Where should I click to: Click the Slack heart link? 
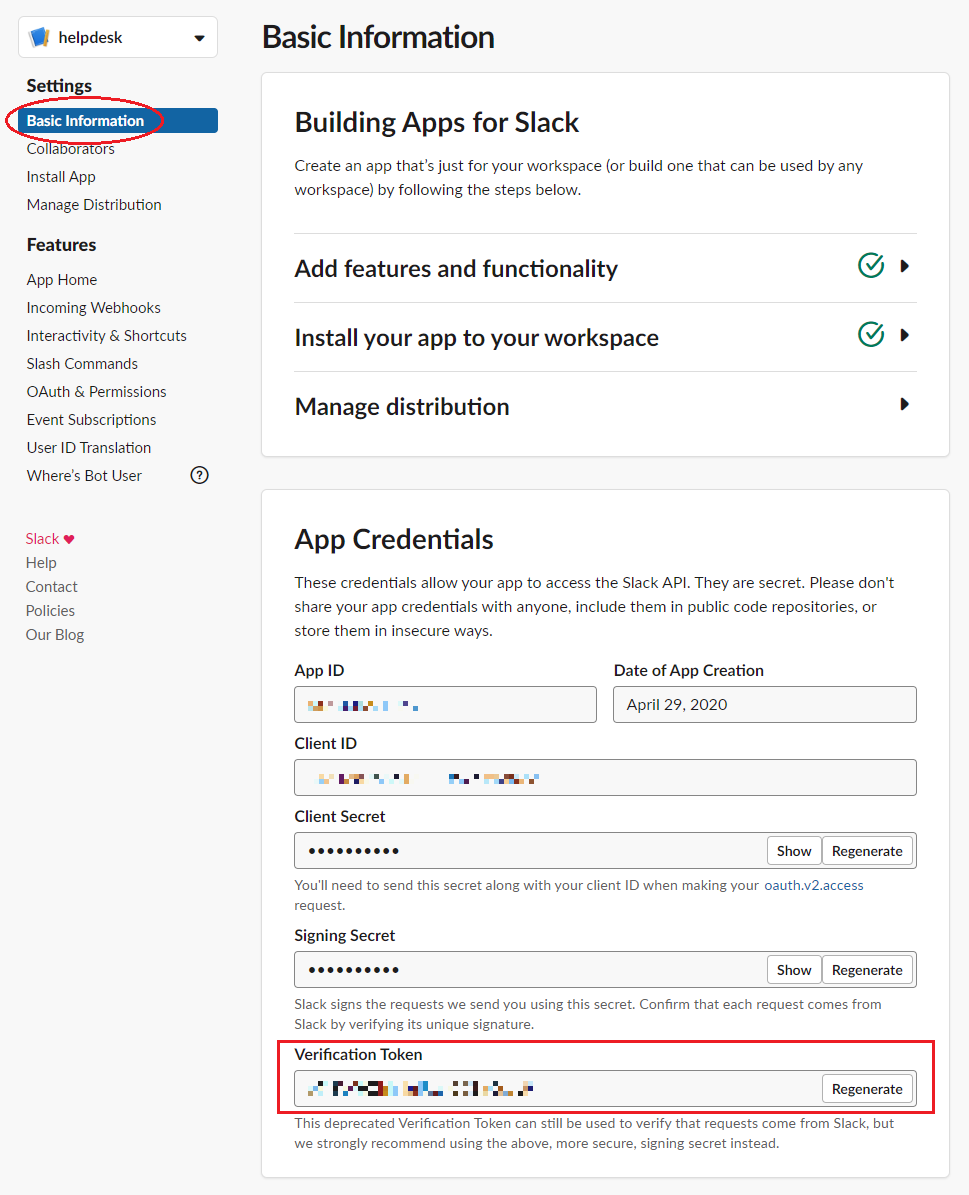pos(50,539)
